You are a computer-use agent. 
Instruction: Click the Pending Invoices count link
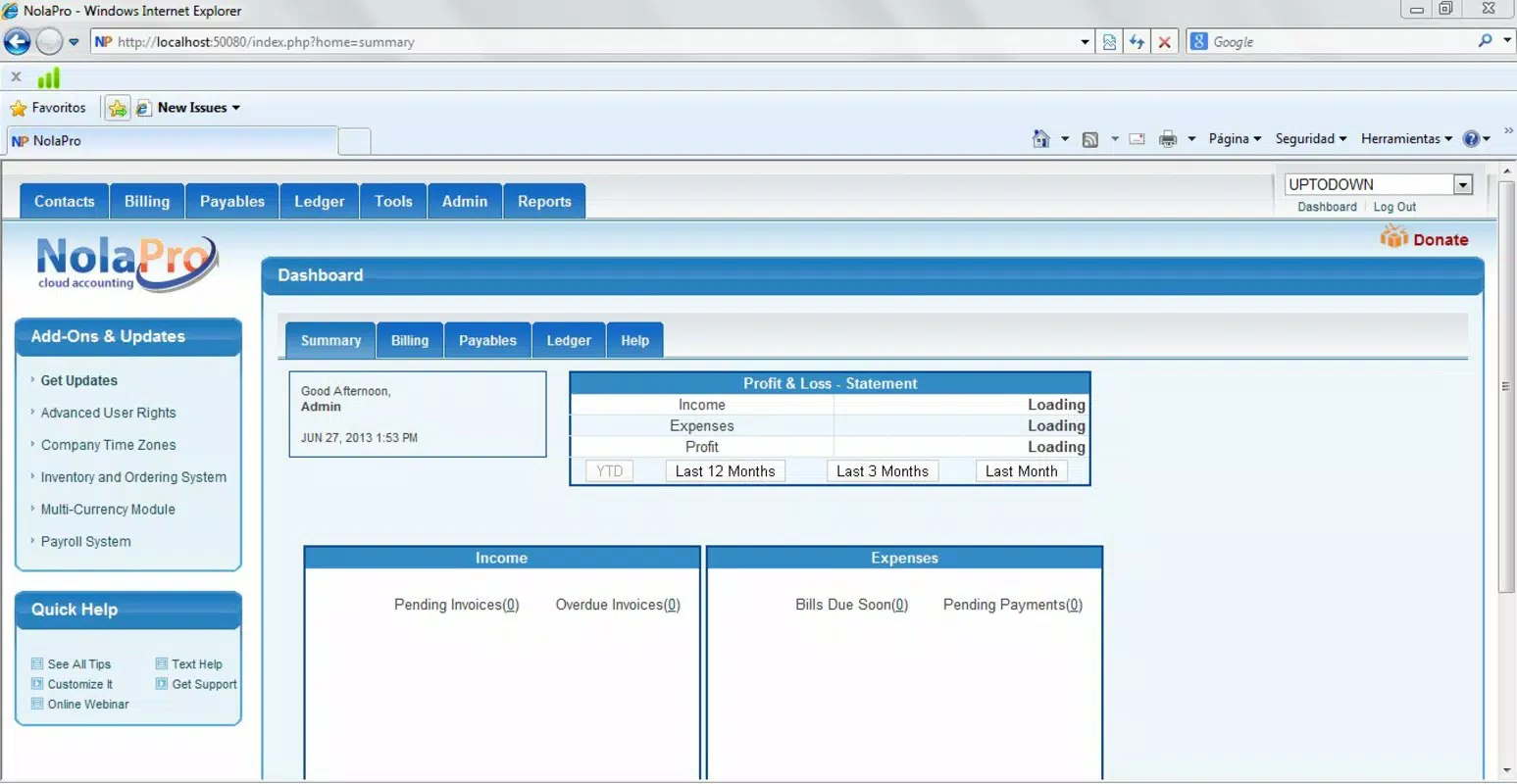point(511,605)
